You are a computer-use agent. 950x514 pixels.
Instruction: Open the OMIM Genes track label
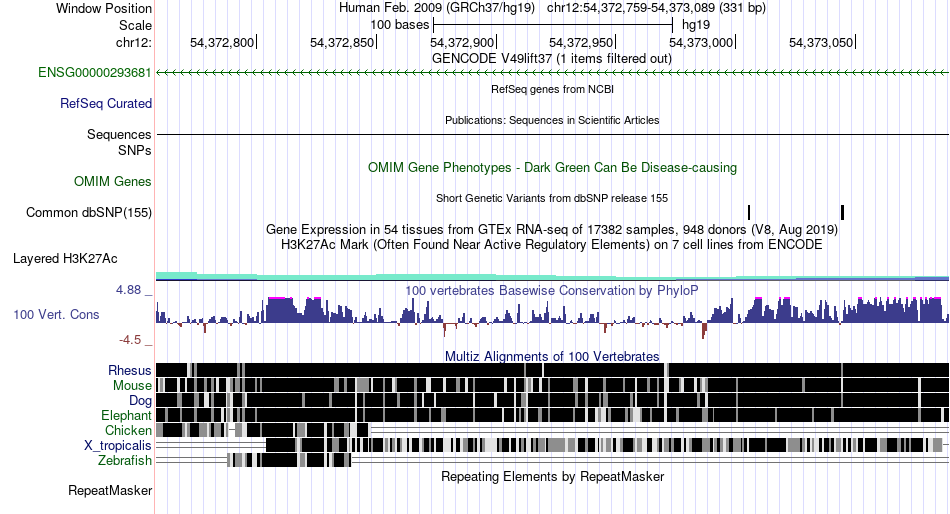tap(113, 181)
